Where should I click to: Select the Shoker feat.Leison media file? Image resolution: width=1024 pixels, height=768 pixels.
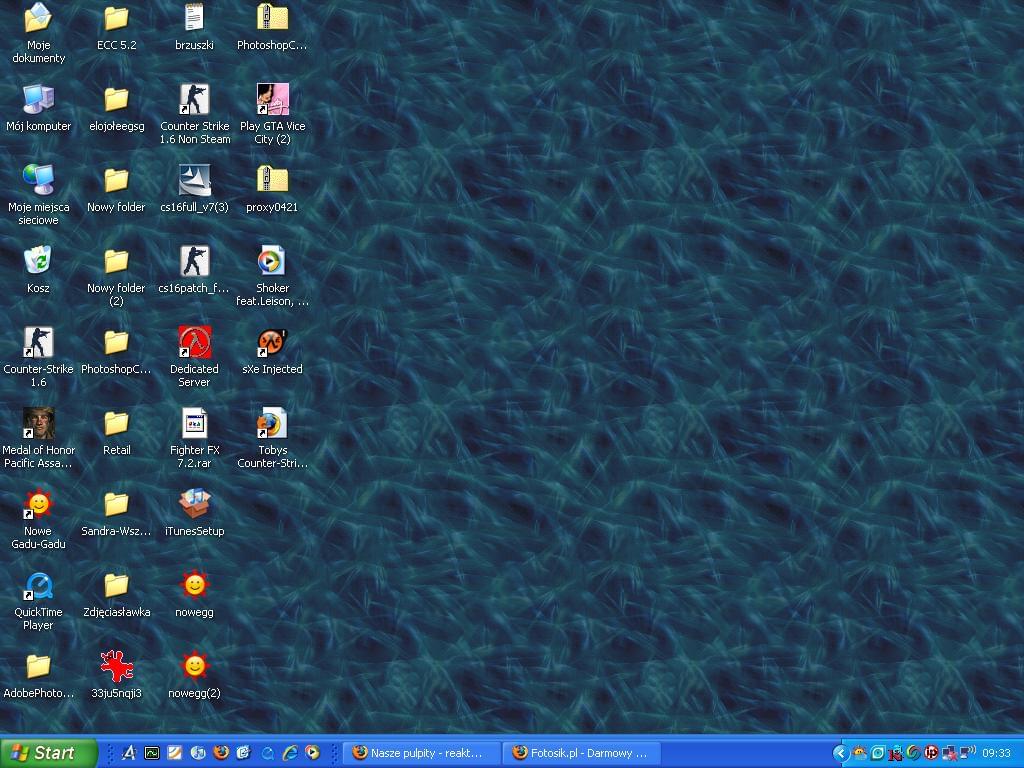pos(272,276)
